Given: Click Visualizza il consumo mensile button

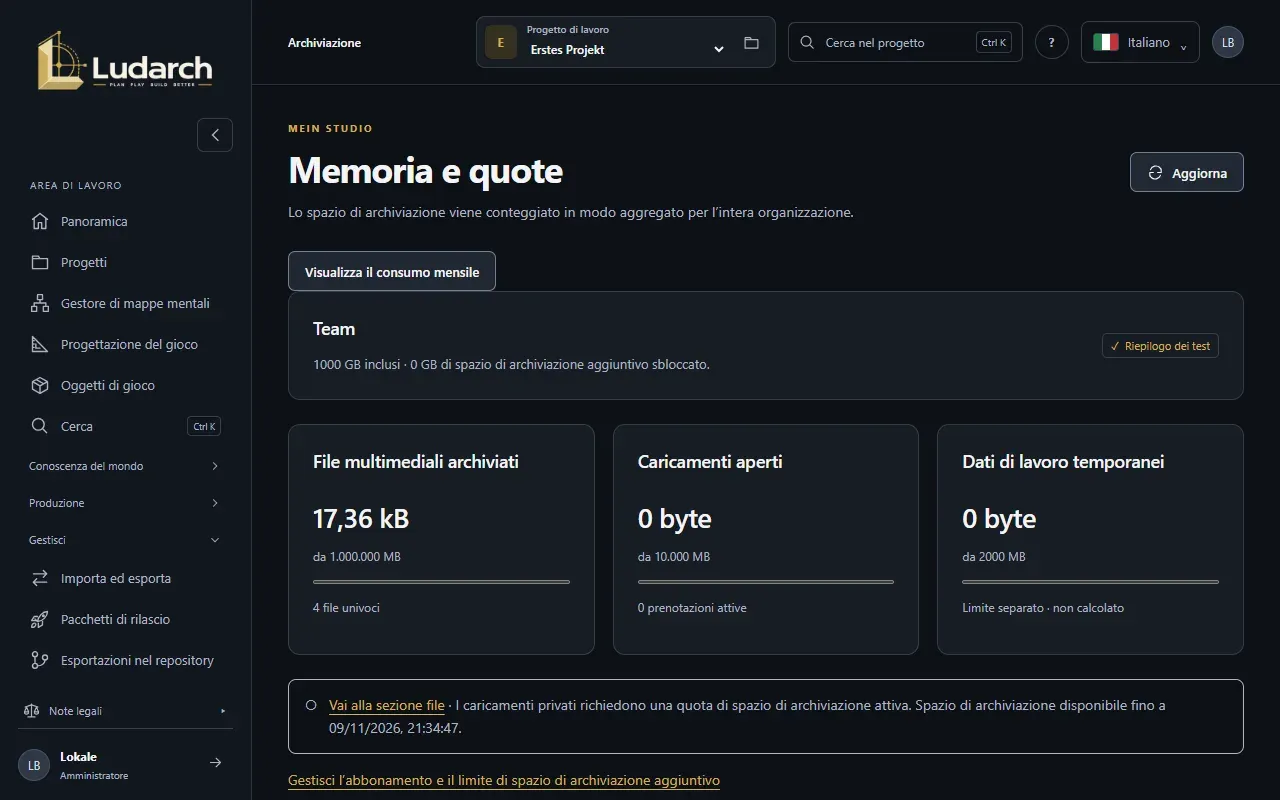Looking at the screenshot, I should tap(392, 271).
